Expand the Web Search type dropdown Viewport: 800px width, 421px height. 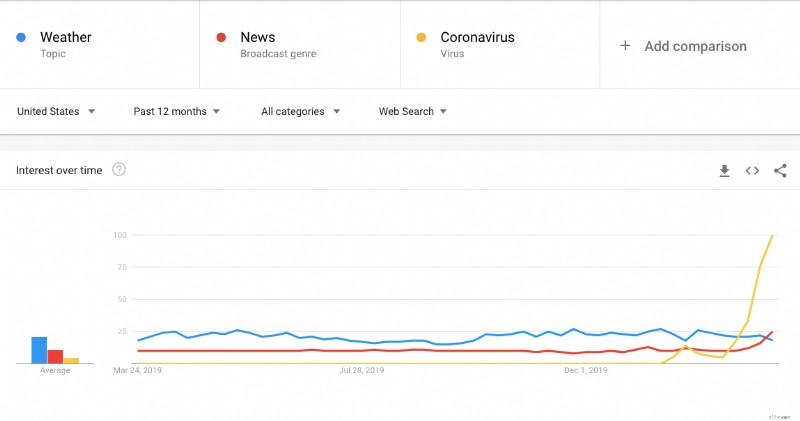click(x=412, y=112)
